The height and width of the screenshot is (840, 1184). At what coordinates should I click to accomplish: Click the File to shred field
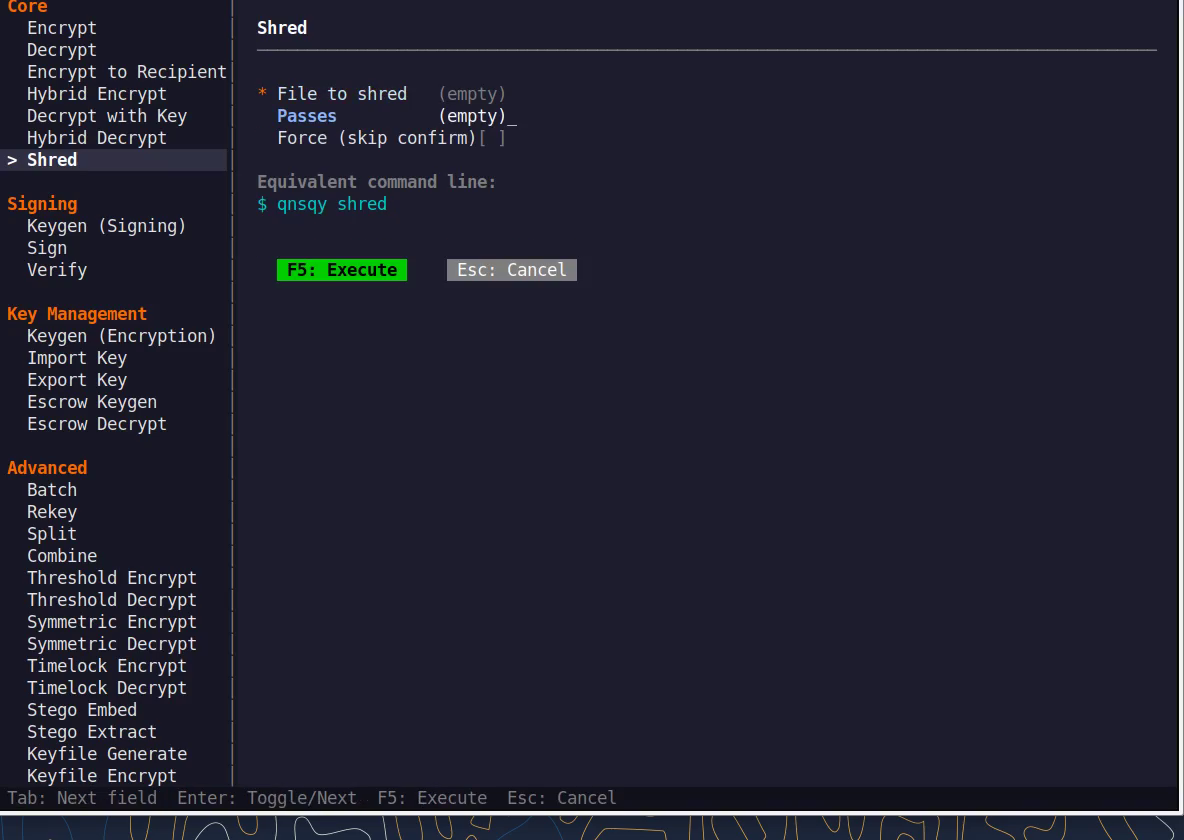472,94
